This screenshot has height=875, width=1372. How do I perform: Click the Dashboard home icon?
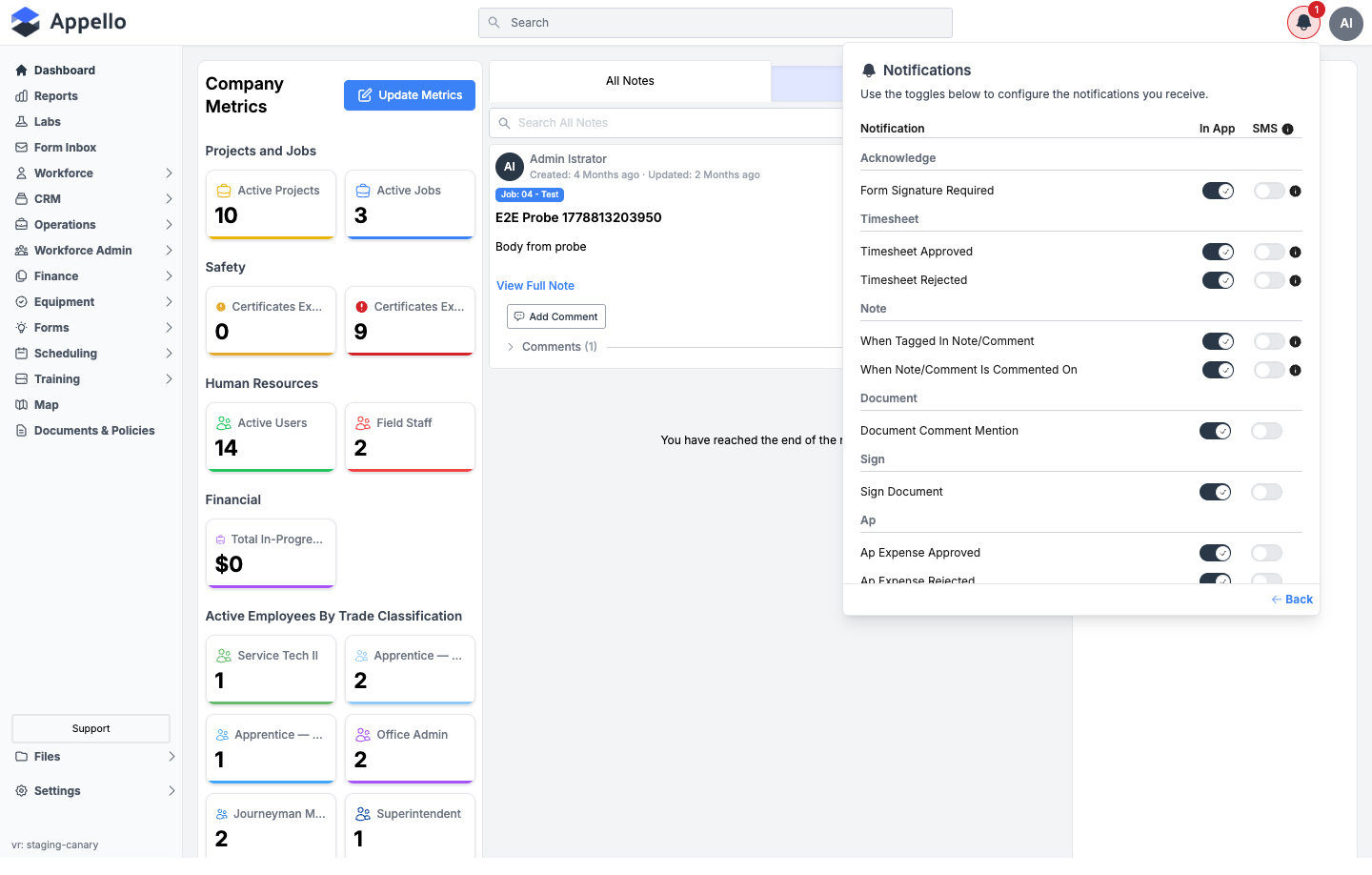tap(21, 71)
